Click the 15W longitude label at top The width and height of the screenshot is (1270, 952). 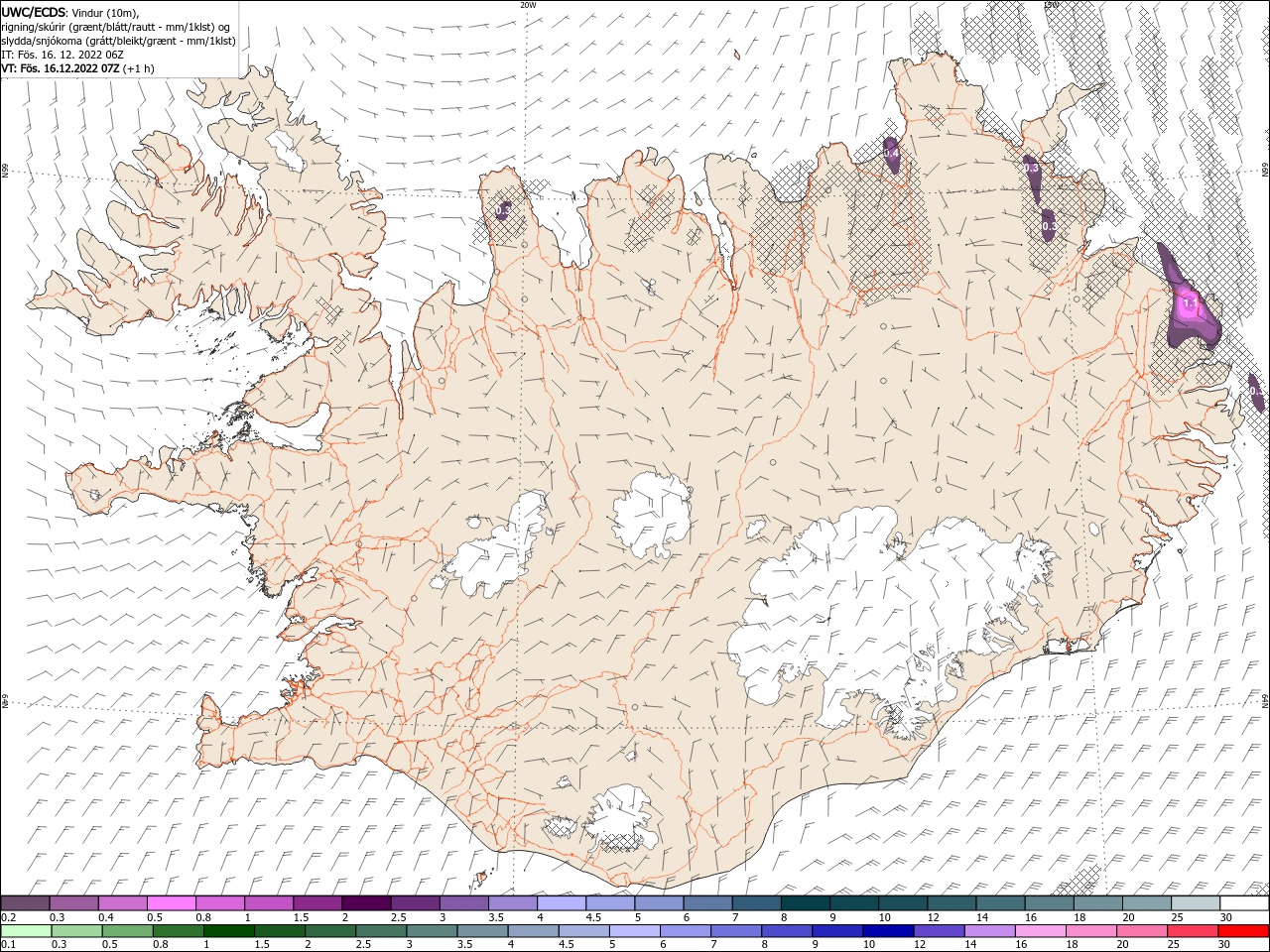(x=1051, y=5)
